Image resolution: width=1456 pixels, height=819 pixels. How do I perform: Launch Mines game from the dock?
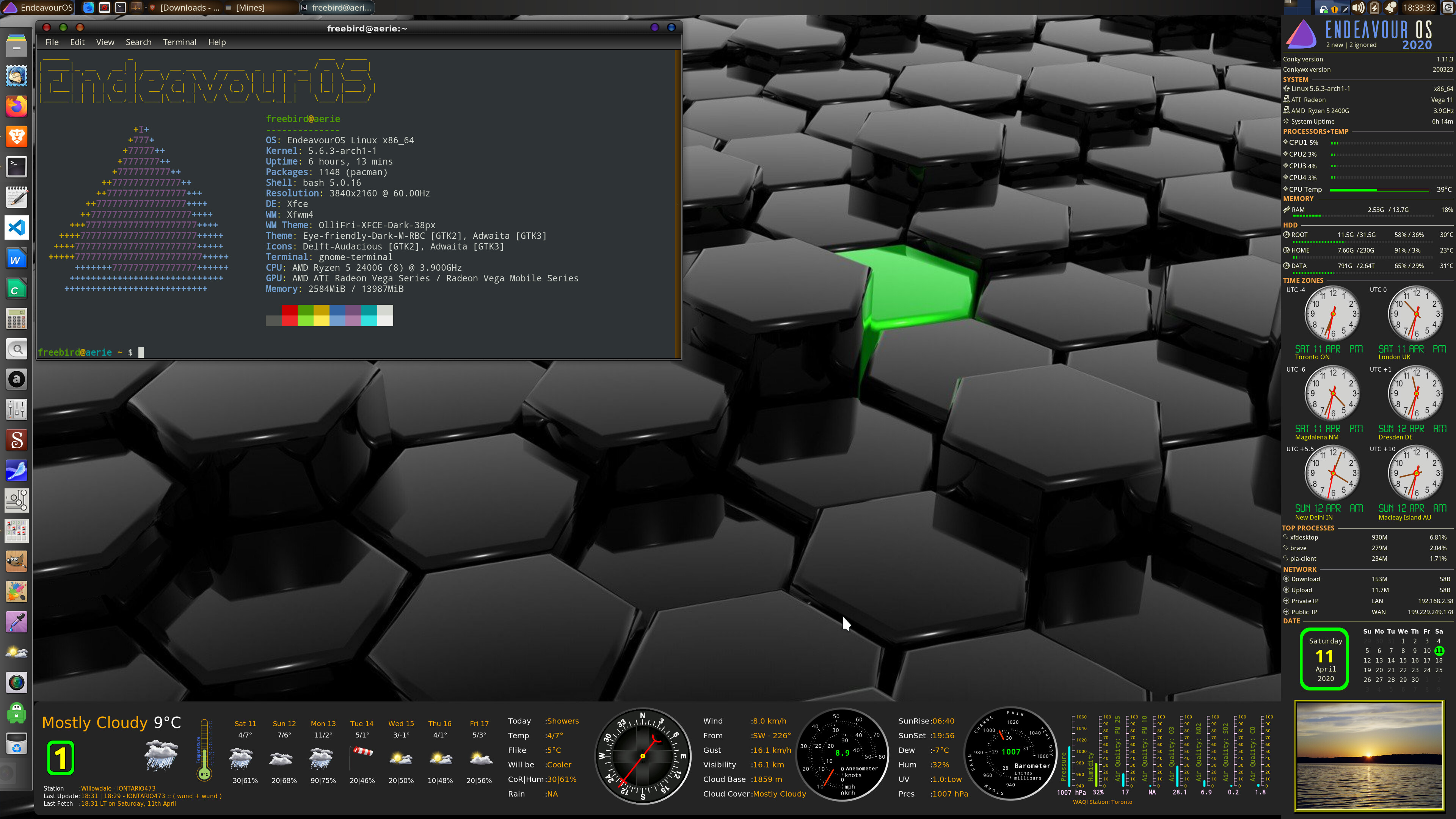16,531
